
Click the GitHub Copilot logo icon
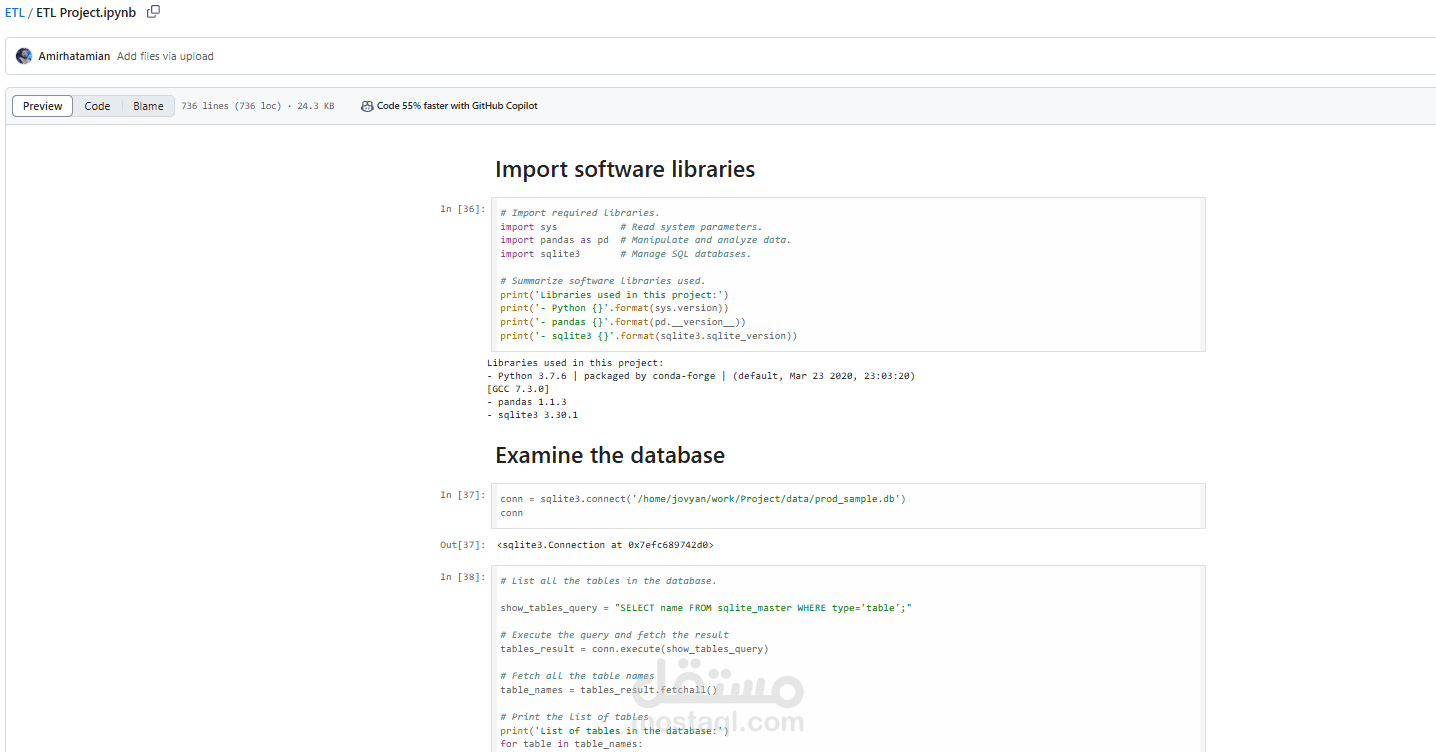click(x=367, y=105)
